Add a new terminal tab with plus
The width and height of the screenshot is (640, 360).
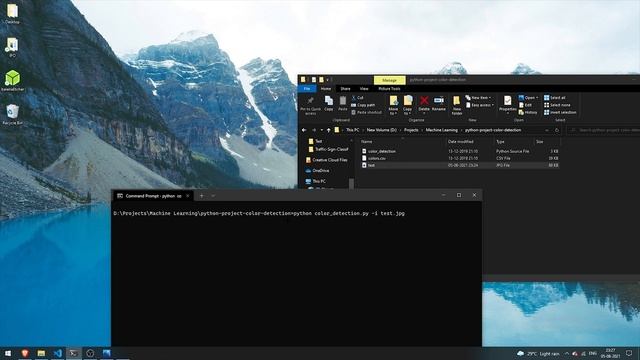pos(202,196)
